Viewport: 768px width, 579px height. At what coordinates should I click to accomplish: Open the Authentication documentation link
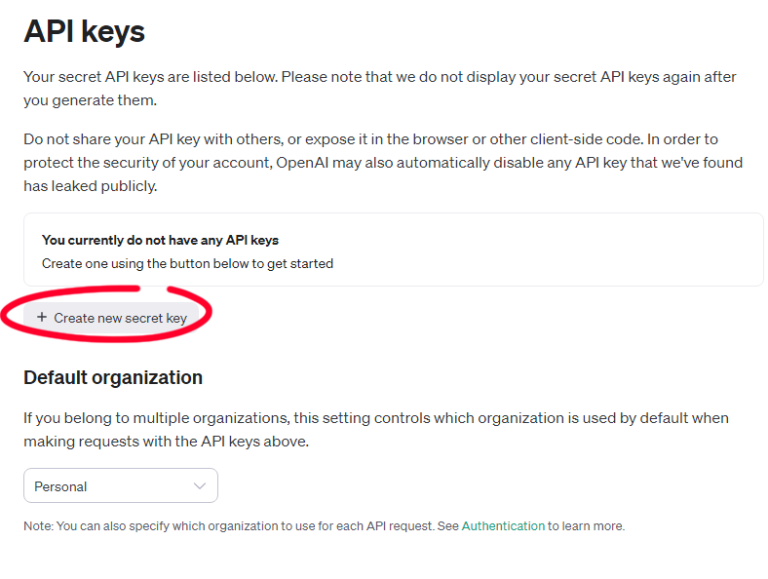pos(503,525)
